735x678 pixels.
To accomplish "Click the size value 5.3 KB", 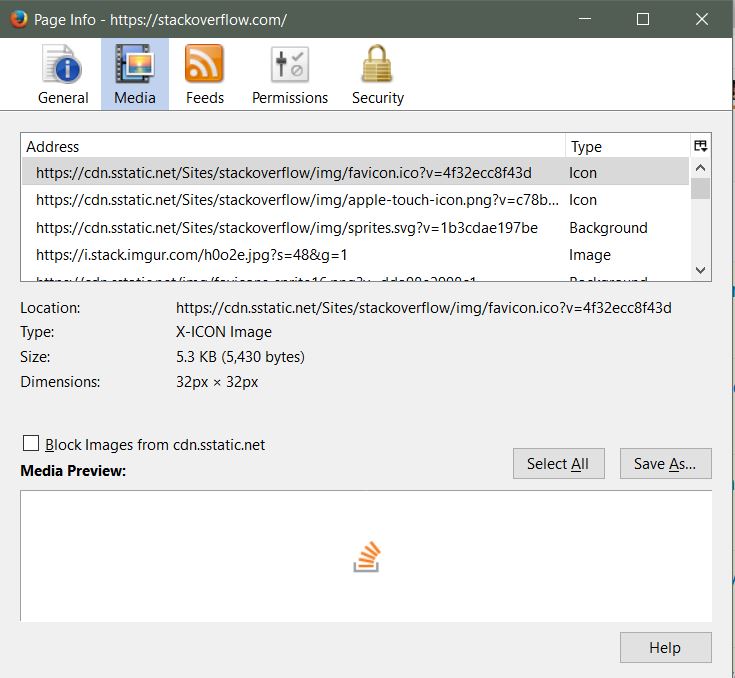I will (x=240, y=357).
